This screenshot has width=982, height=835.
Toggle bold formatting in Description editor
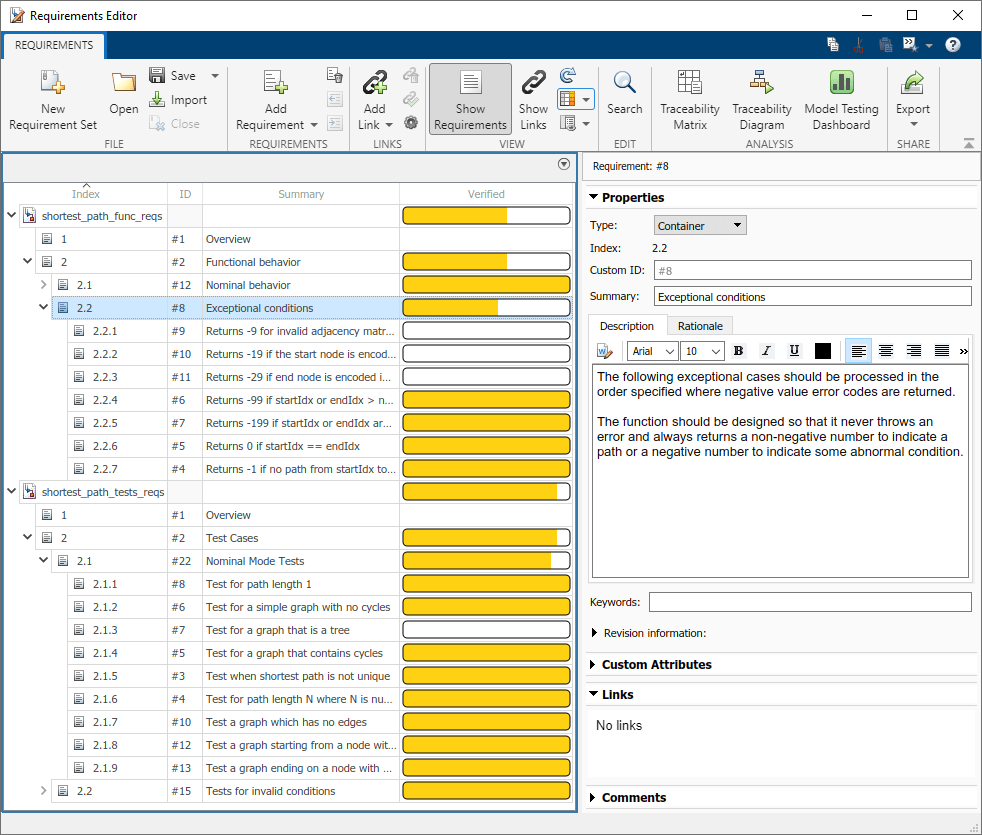point(738,351)
